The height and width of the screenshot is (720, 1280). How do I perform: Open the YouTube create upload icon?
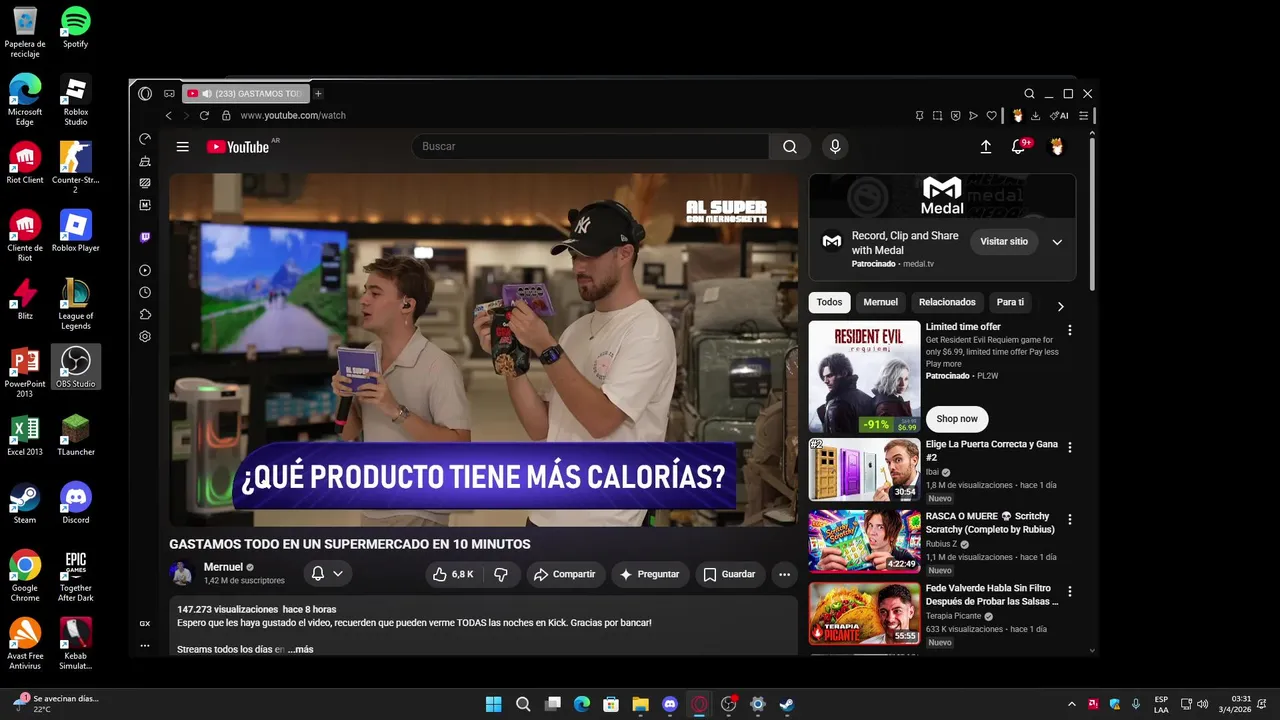click(985, 147)
